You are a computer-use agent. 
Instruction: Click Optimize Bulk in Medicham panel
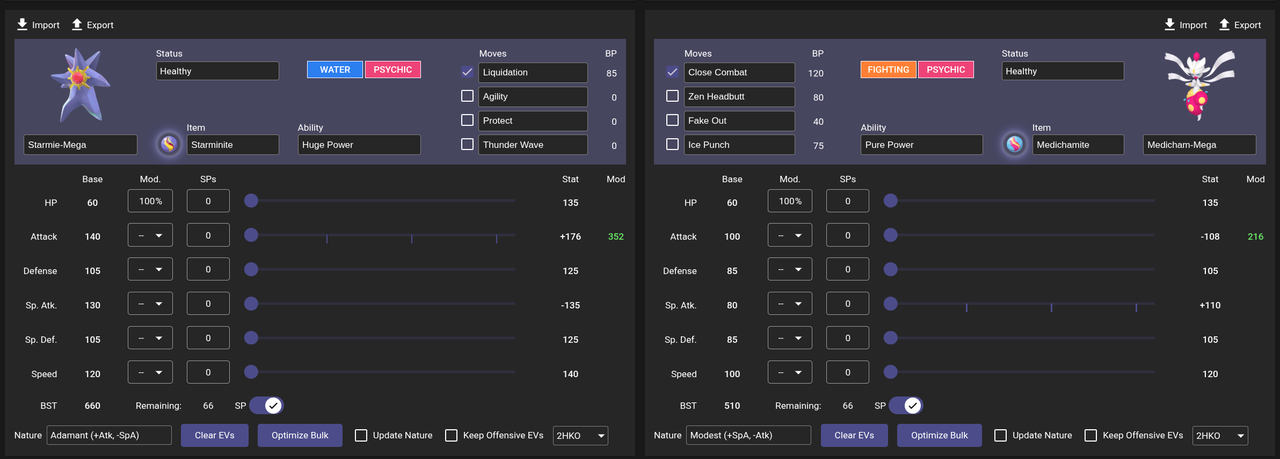pyautogui.click(x=939, y=435)
